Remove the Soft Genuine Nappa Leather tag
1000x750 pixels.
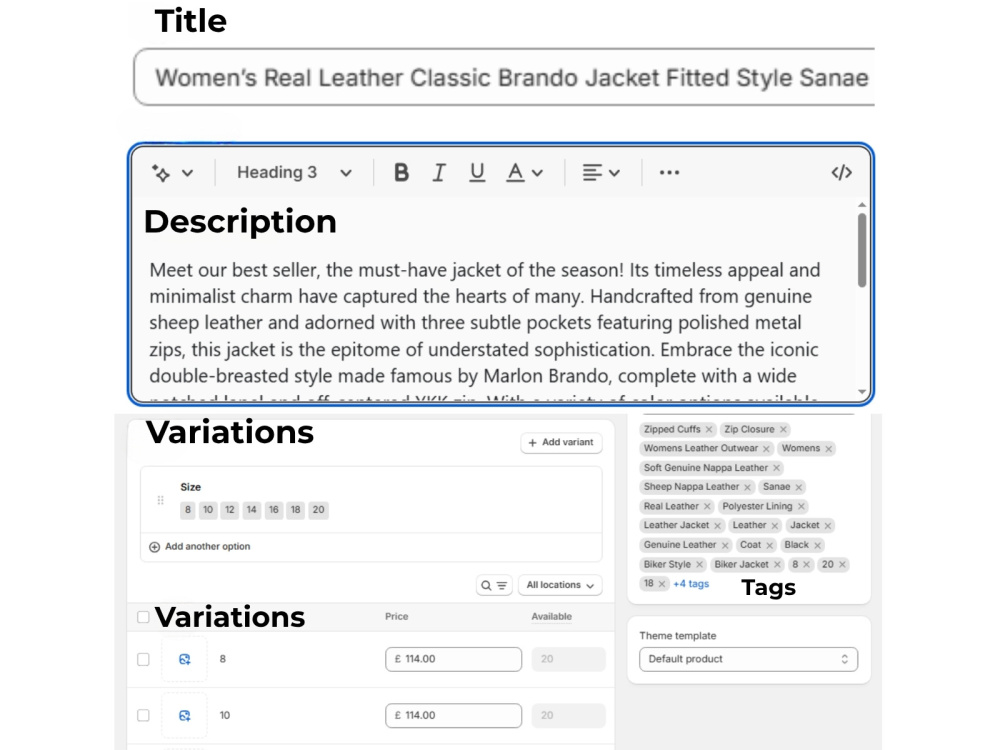776,468
